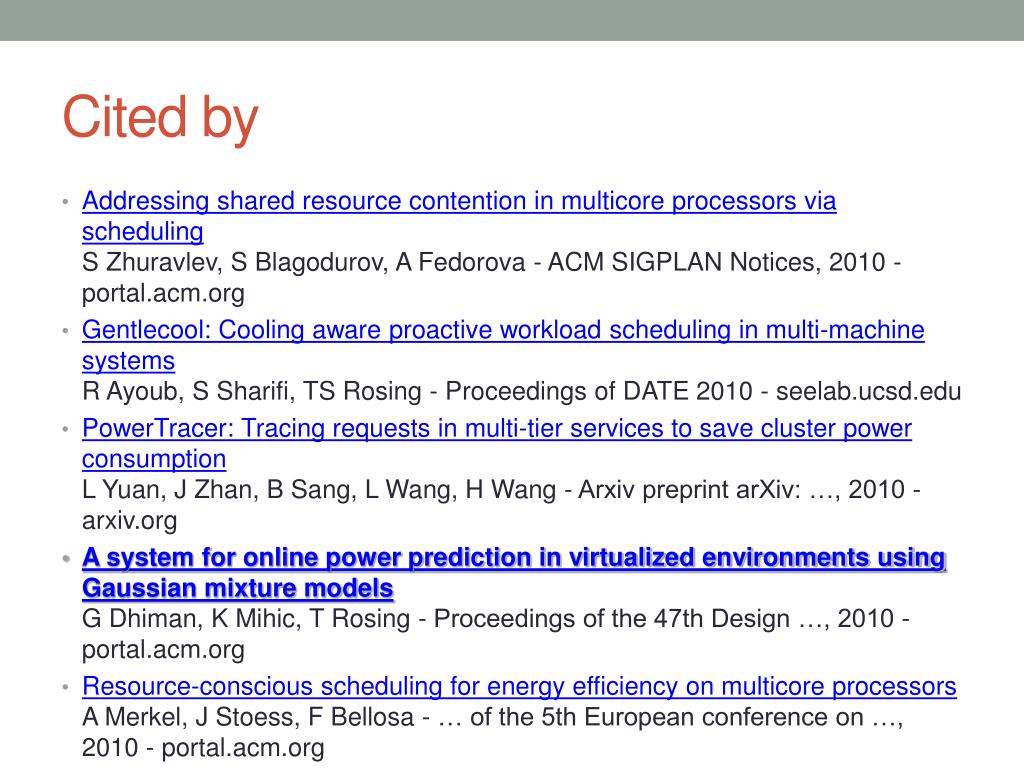Click the 'A Merkel, J Stoess, F Bellosa' citation line

(x=492, y=717)
